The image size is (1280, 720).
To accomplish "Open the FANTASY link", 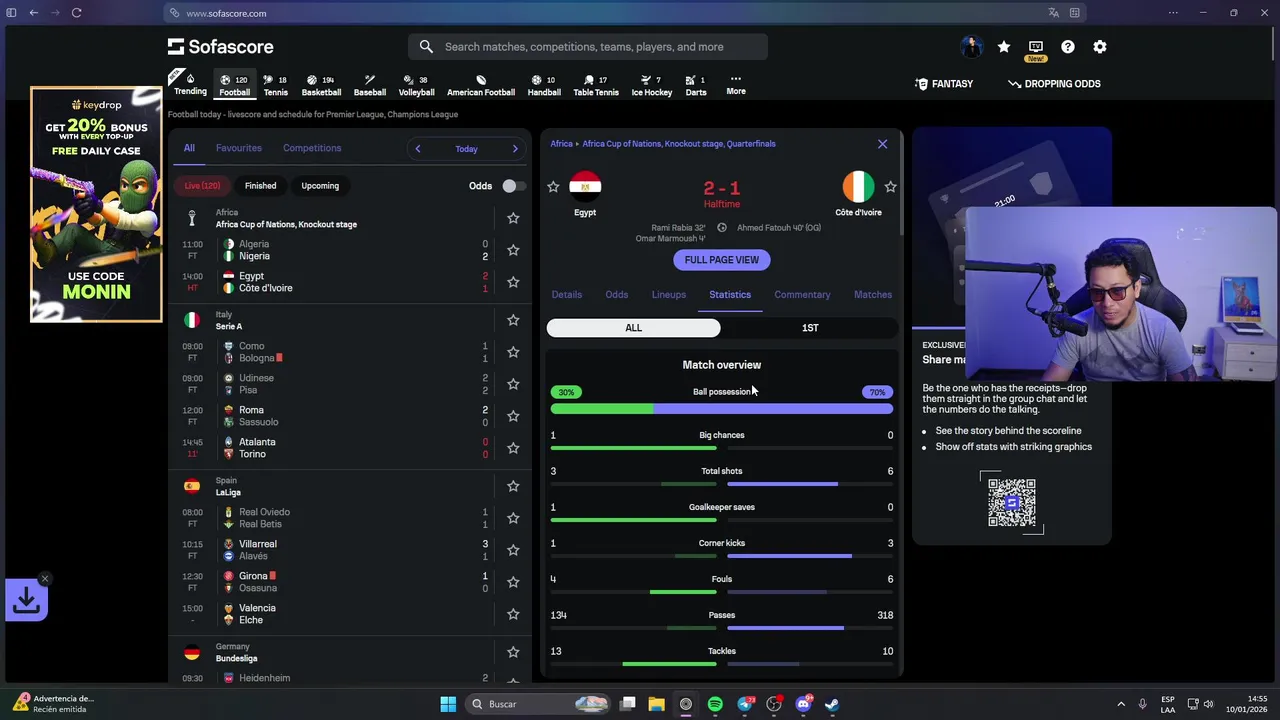I will pyautogui.click(x=944, y=84).
